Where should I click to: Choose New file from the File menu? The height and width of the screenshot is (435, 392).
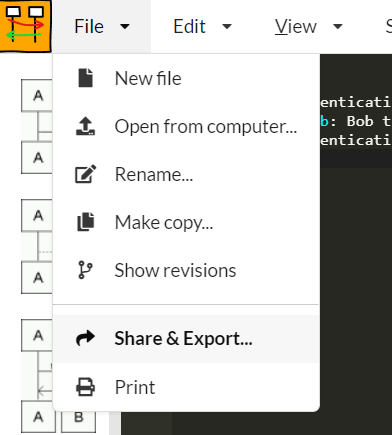[x=186, y=78]
